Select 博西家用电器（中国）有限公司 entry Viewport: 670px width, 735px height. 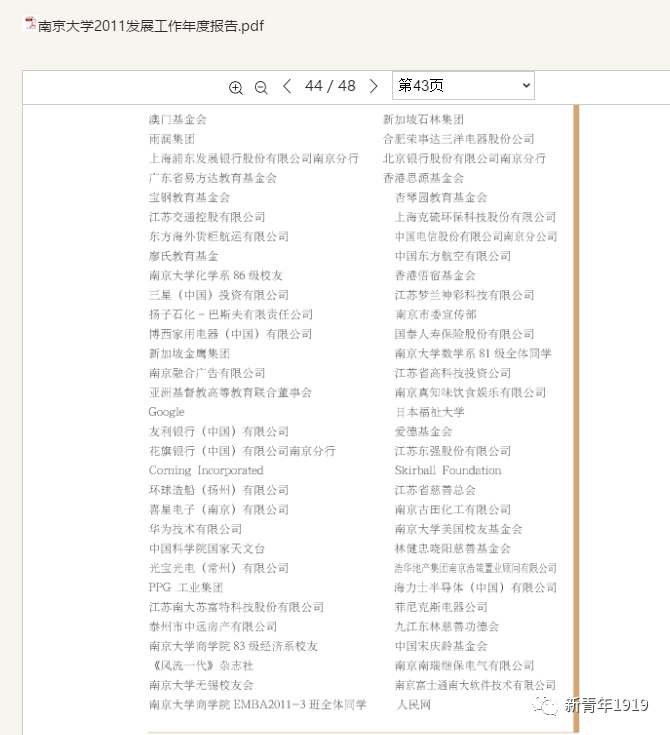230,334
